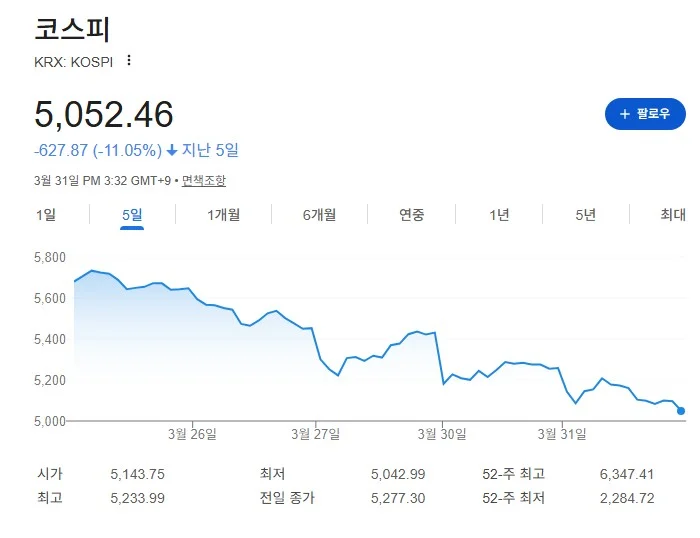Image resolution: width=700 pixels, height=538 pixels.
Task: Select the 5일 time range tab
Action: click(132, 215)
